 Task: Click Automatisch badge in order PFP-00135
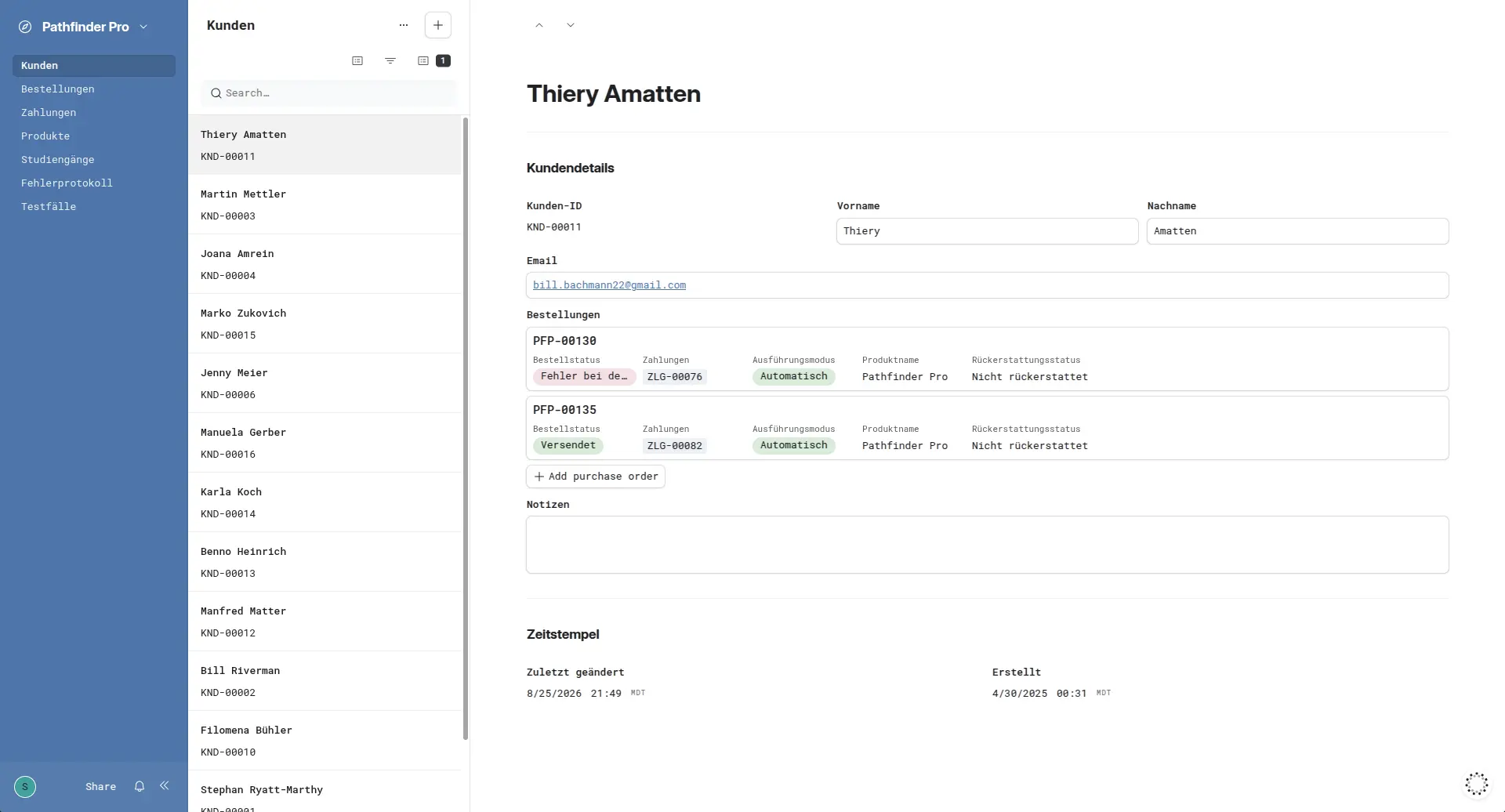794,445
